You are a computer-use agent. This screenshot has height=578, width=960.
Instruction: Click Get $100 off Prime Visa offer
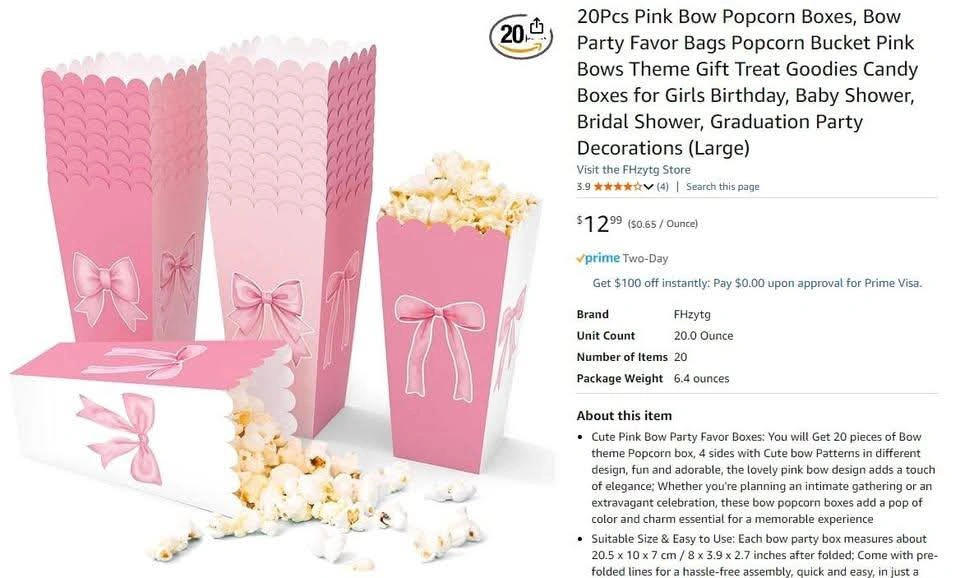[757, 283]
